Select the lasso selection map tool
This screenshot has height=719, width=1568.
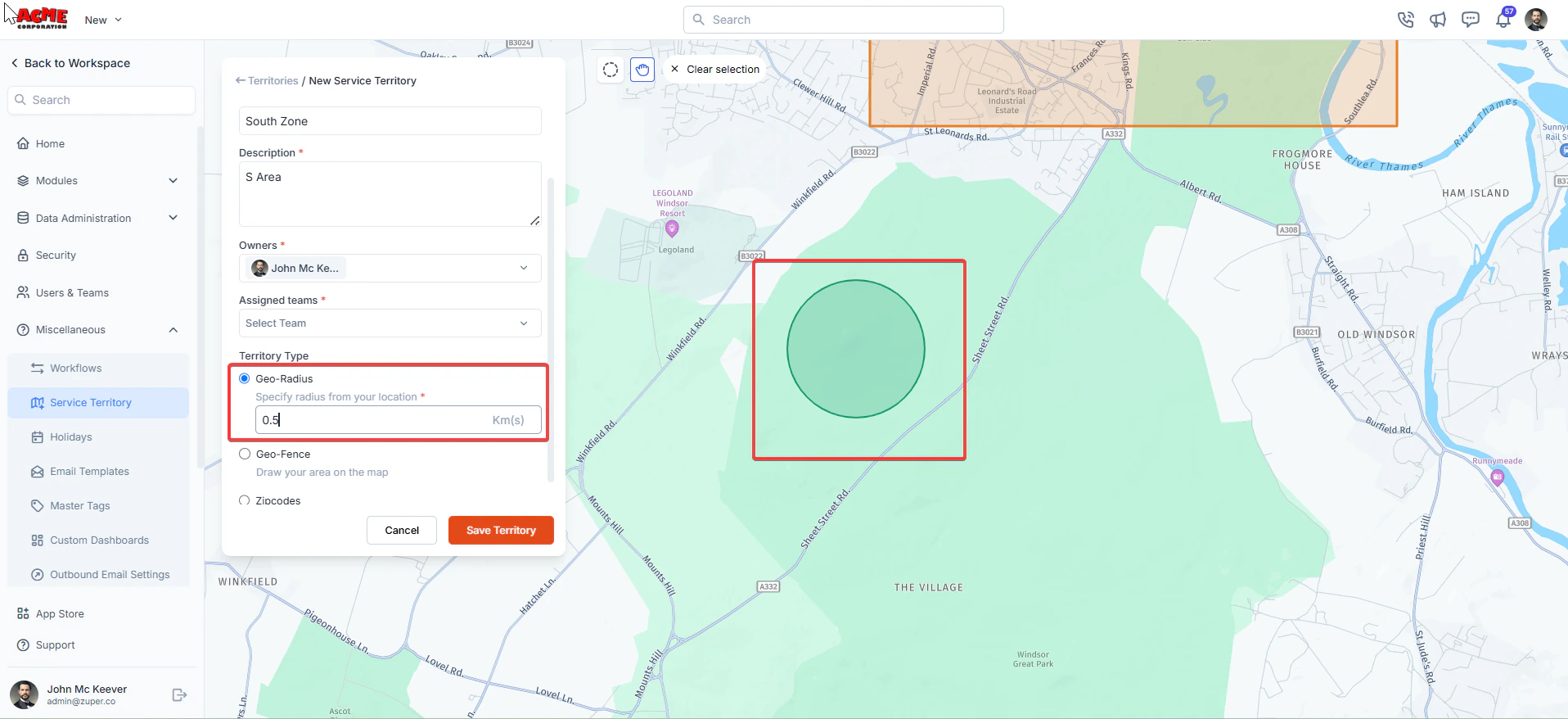tap(611, 70)
